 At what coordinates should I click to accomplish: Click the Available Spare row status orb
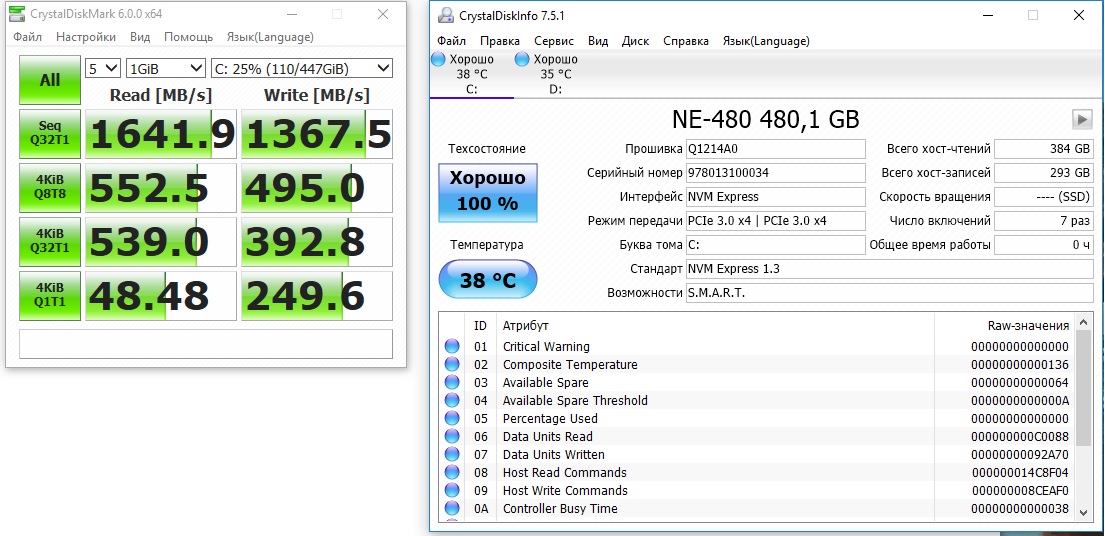pyautogui.click(x=452, y=382)
